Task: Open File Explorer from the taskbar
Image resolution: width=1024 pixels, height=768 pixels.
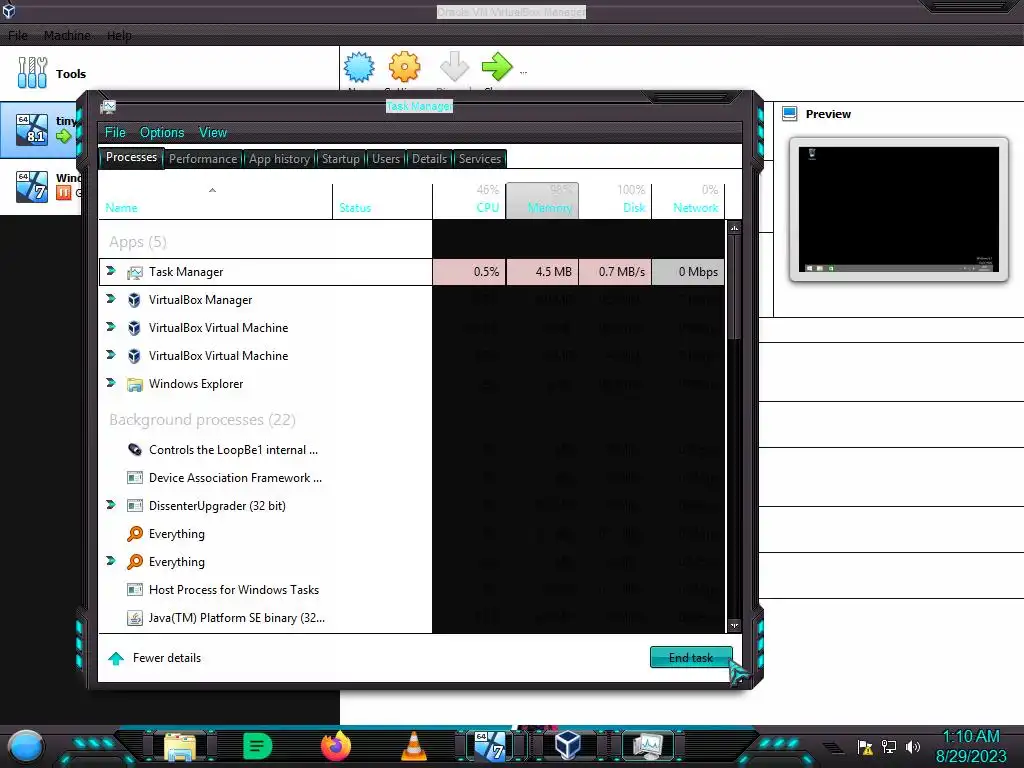Action: coord(180,746)
